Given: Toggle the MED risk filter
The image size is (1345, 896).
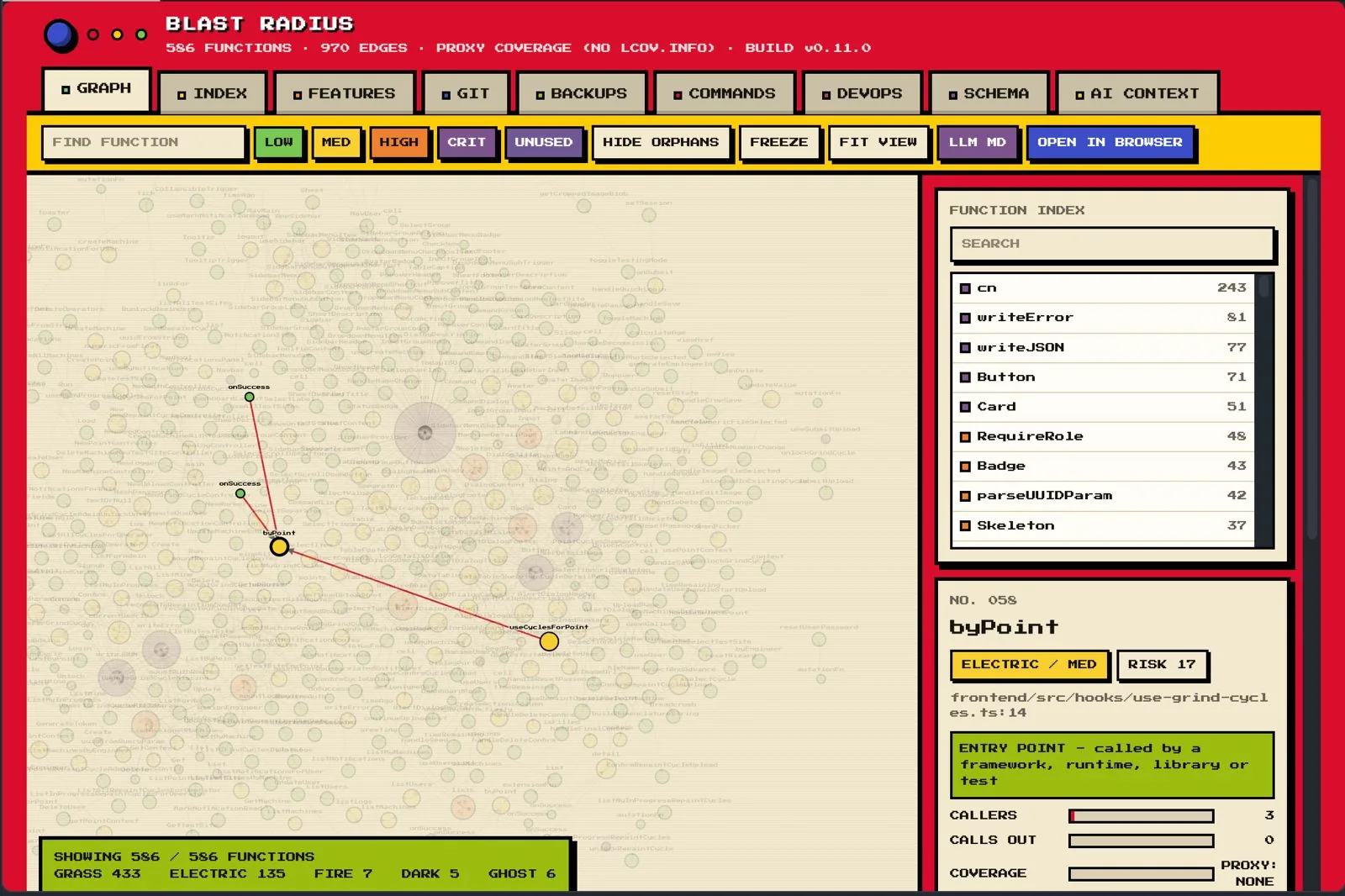Looking at the screenshot, I should pyautogui.click(x=335, y=142).
